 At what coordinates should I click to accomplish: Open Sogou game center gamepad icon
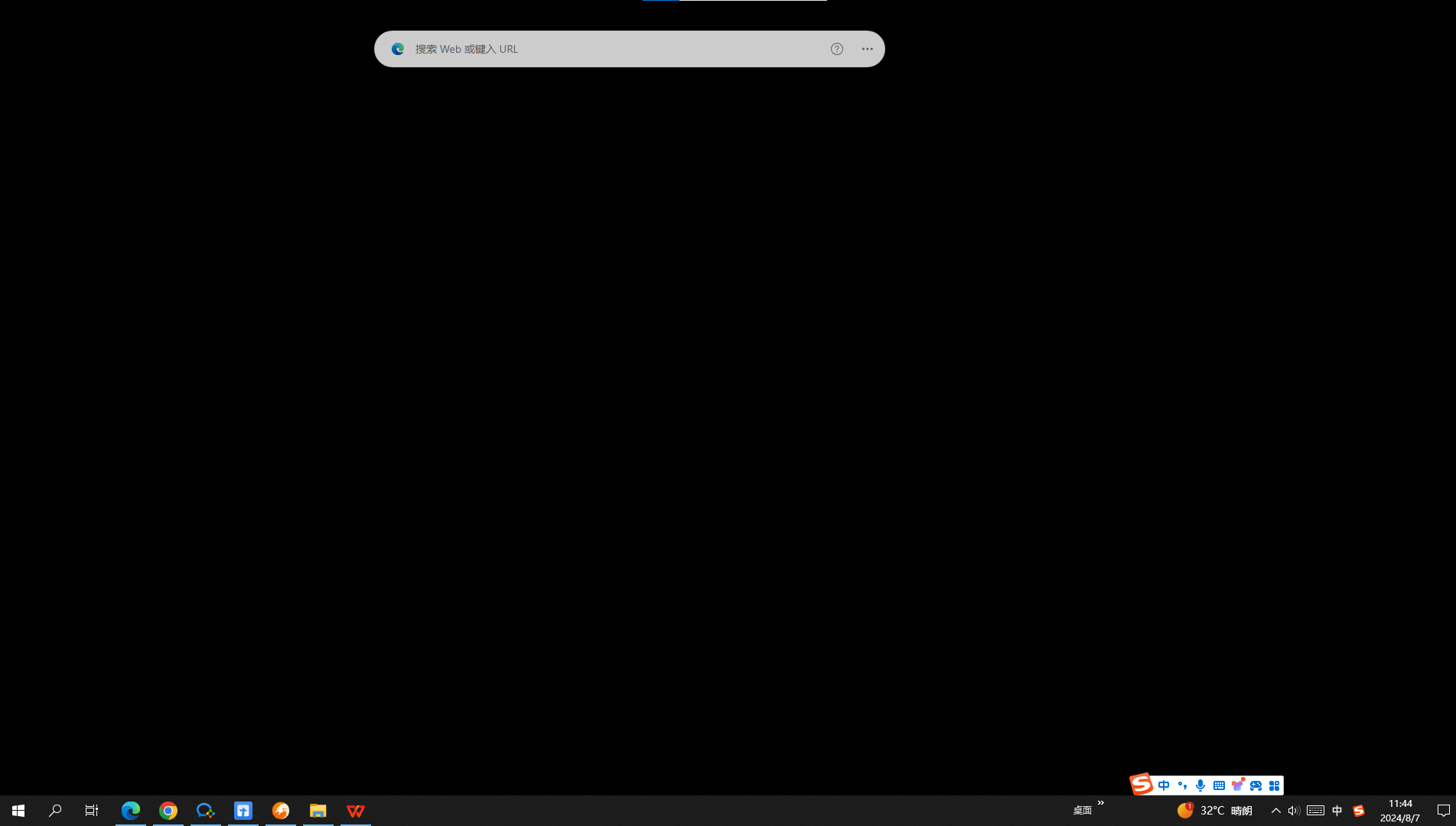(x=1256, y=785)
